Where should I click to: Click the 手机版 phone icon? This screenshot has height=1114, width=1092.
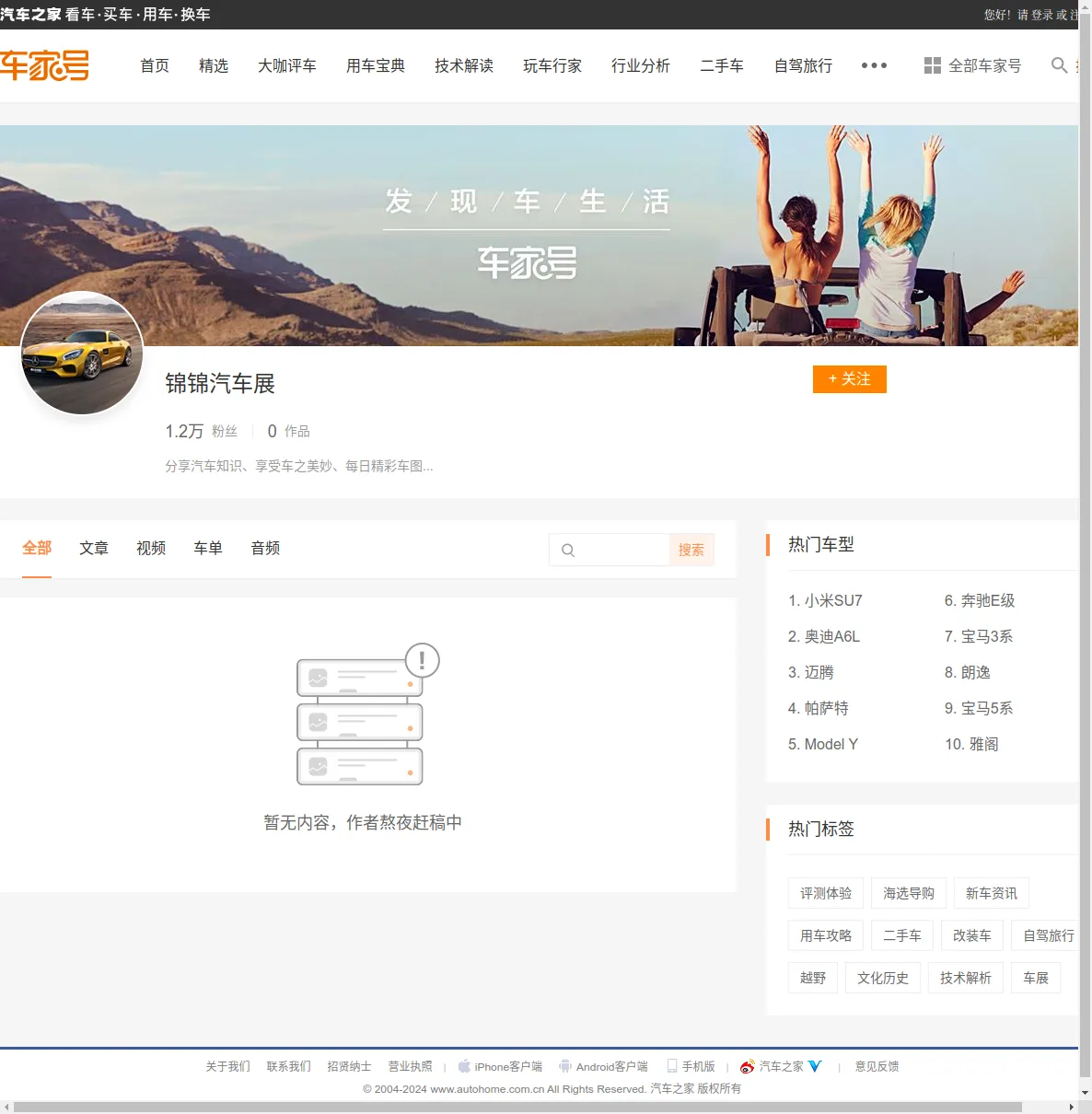click(672, 1066)
